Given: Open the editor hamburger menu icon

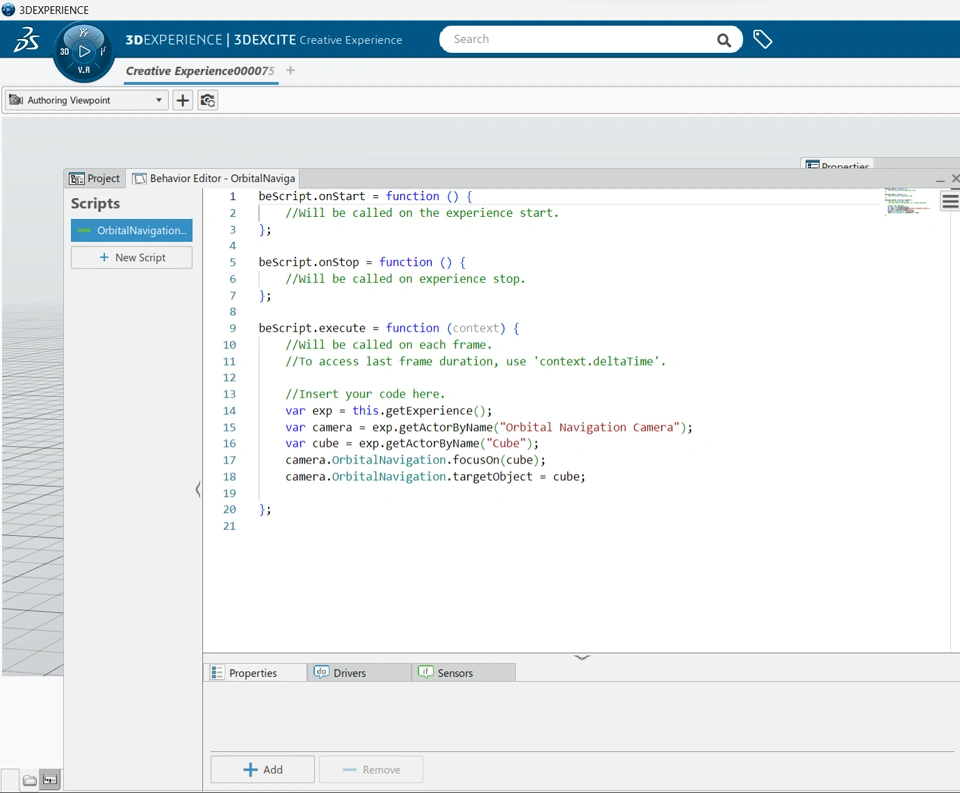Looking at the screenshot, I should click(949, 201).
